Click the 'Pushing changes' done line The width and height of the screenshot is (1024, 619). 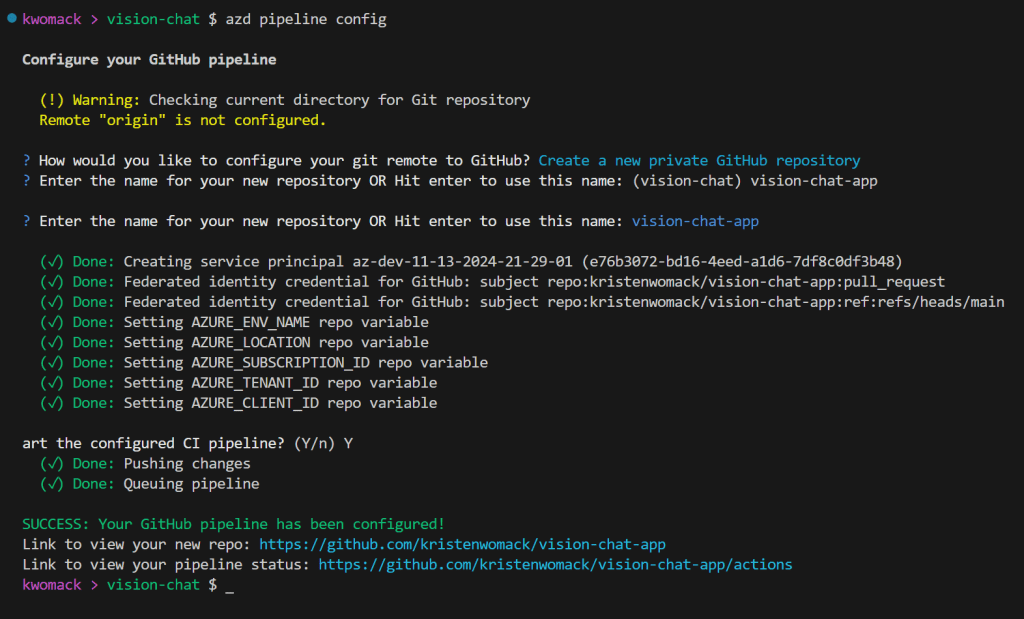point(145,464)
